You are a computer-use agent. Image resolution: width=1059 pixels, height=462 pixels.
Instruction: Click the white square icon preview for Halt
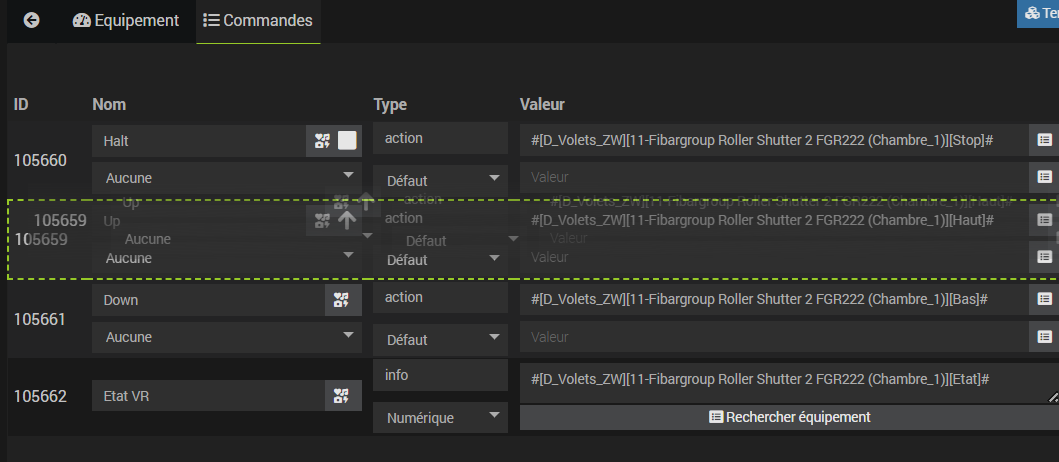347,140
